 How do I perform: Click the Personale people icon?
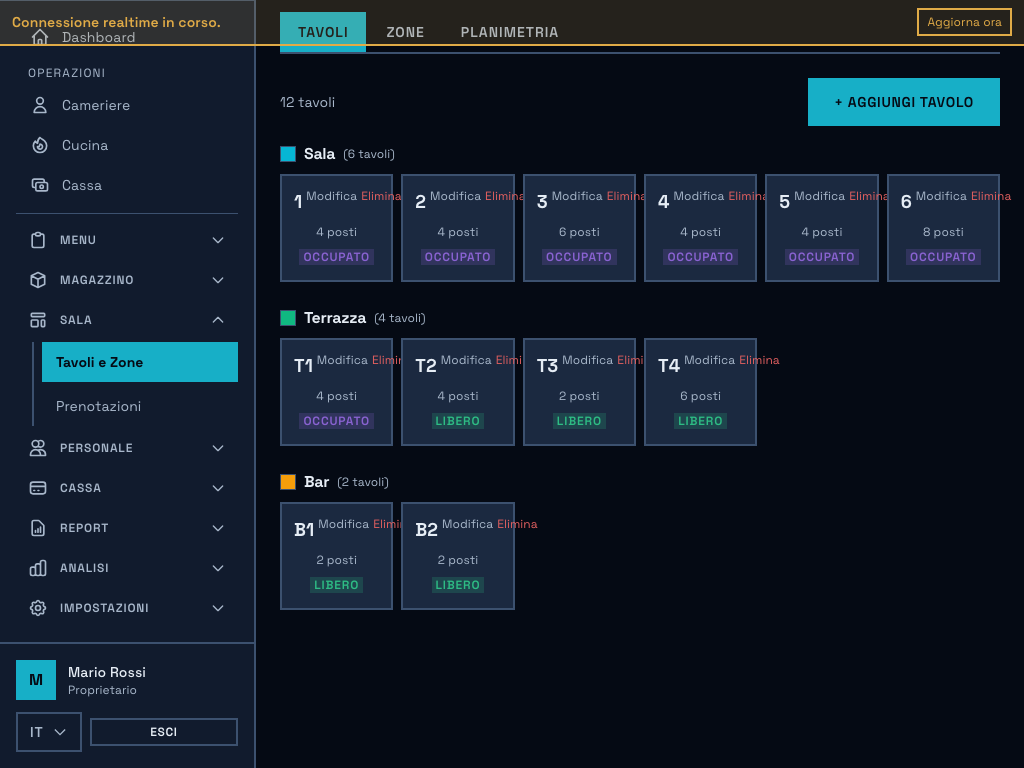point(38,448)
